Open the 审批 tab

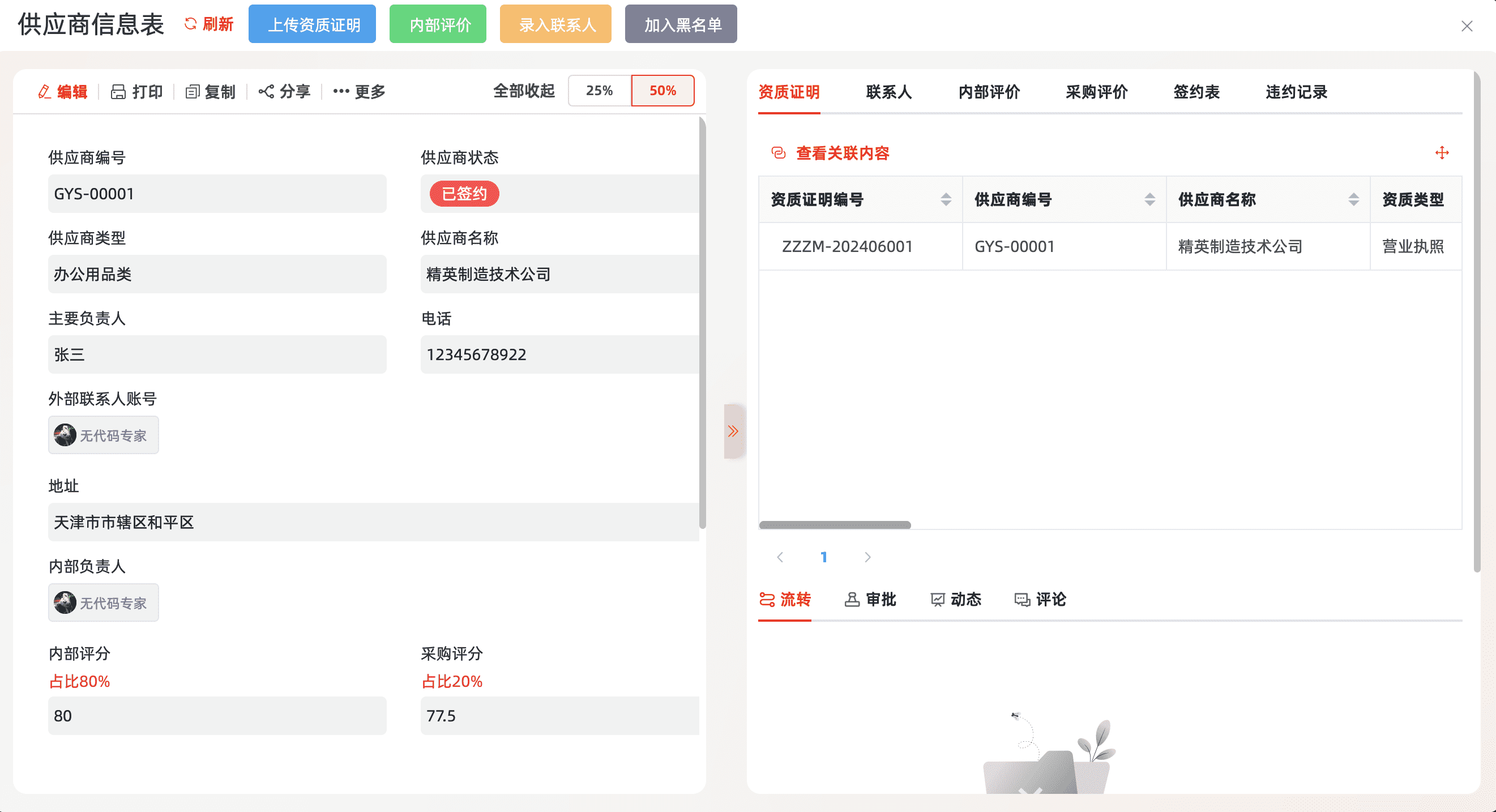(x=870, y=600)
